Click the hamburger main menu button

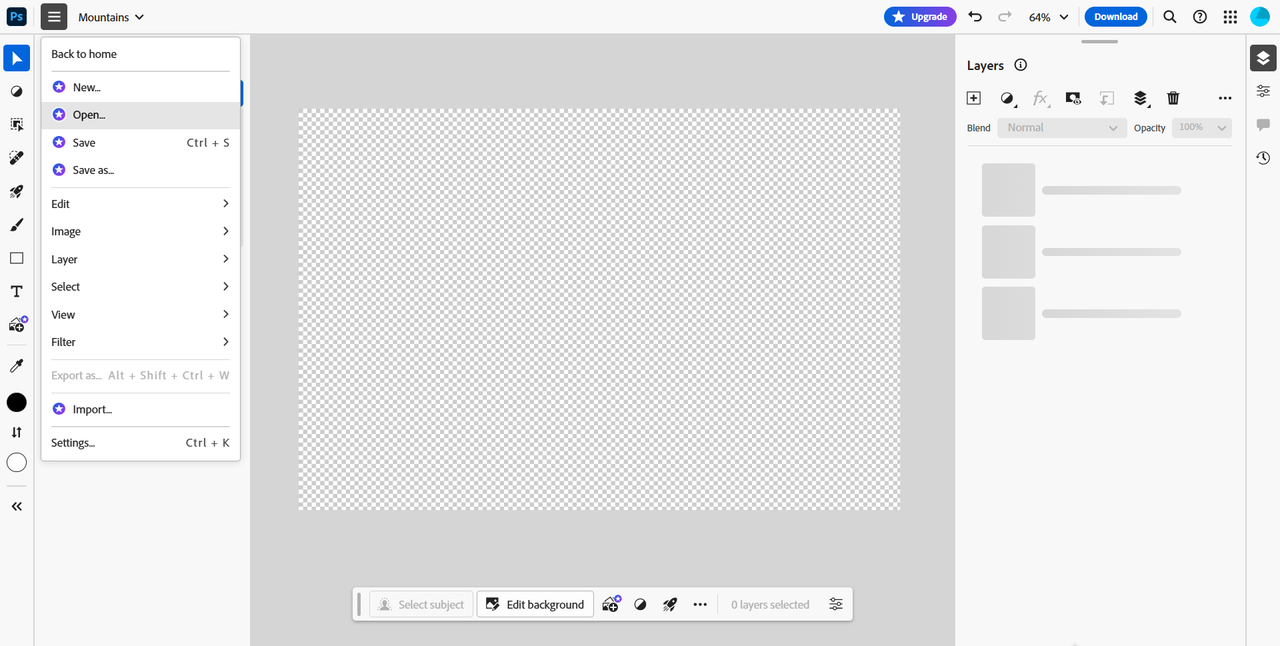click(x=54, y=17)
